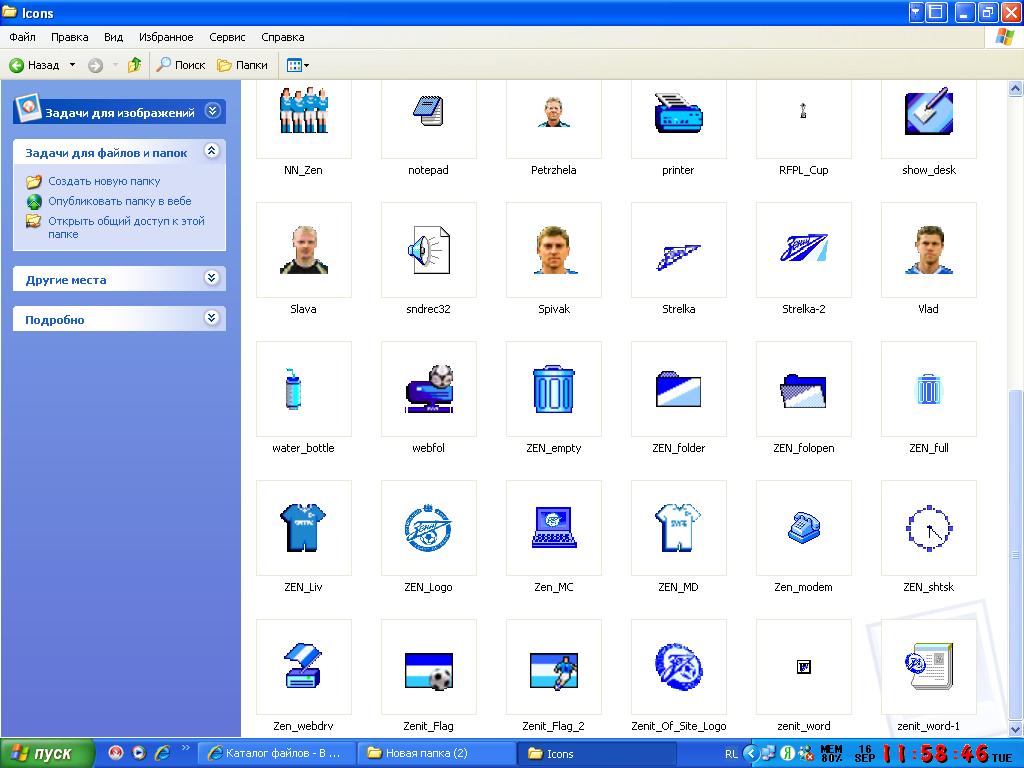
Task: Select the Vlad portrait icon
Action: coord(929,250)
